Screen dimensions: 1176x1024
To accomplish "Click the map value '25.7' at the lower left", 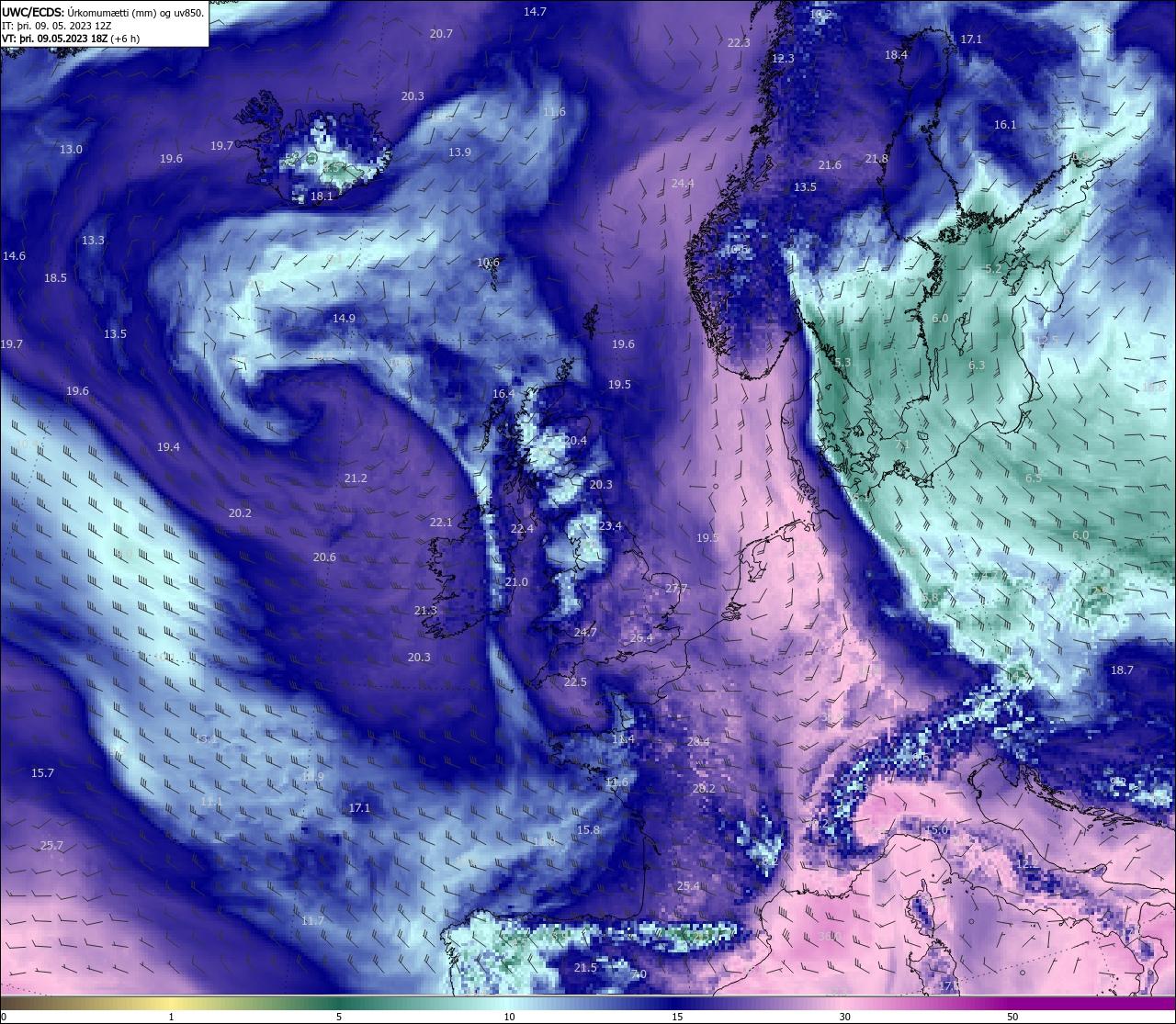I will [51, 846].
